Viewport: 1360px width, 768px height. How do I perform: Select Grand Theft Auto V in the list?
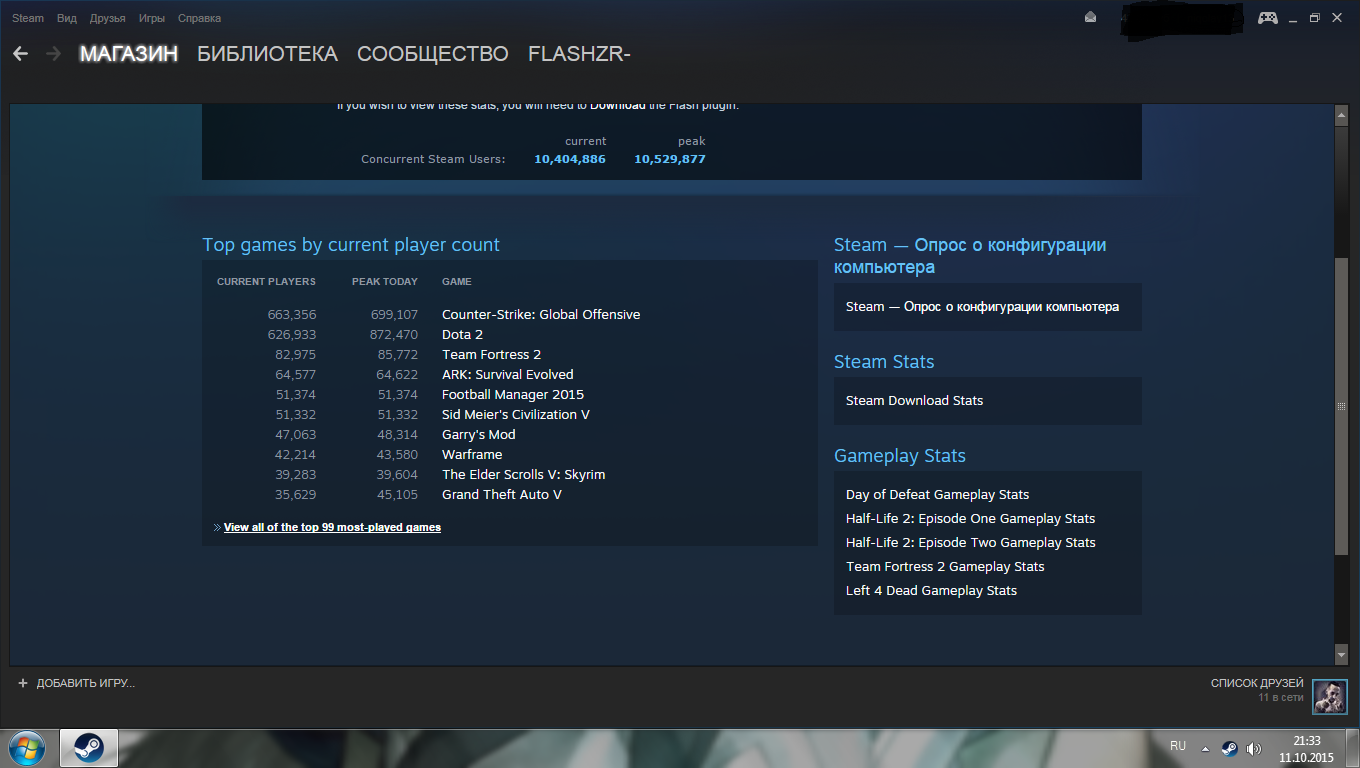coord(502,495)
